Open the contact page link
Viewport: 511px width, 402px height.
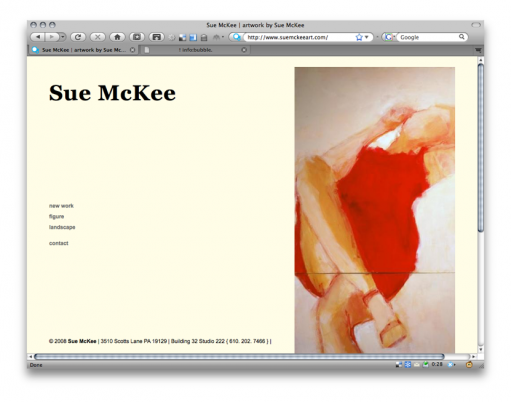59,243
